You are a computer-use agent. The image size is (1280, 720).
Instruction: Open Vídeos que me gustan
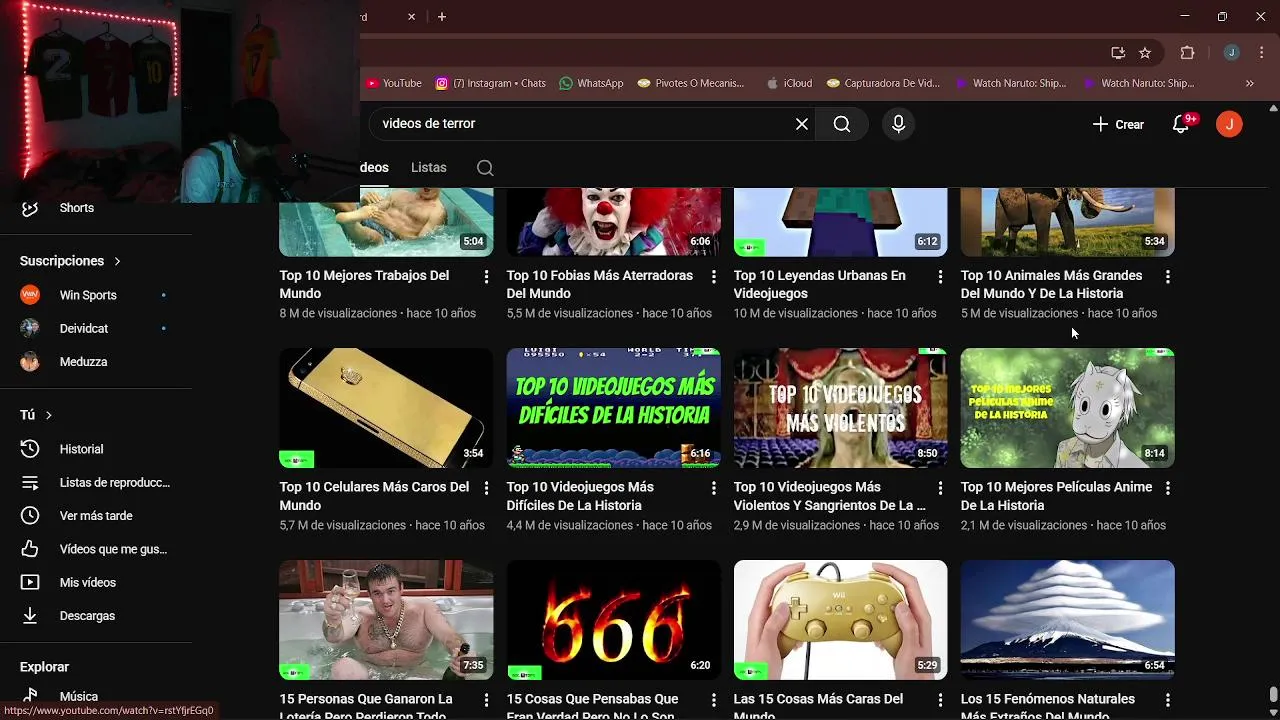coord(96,549)
